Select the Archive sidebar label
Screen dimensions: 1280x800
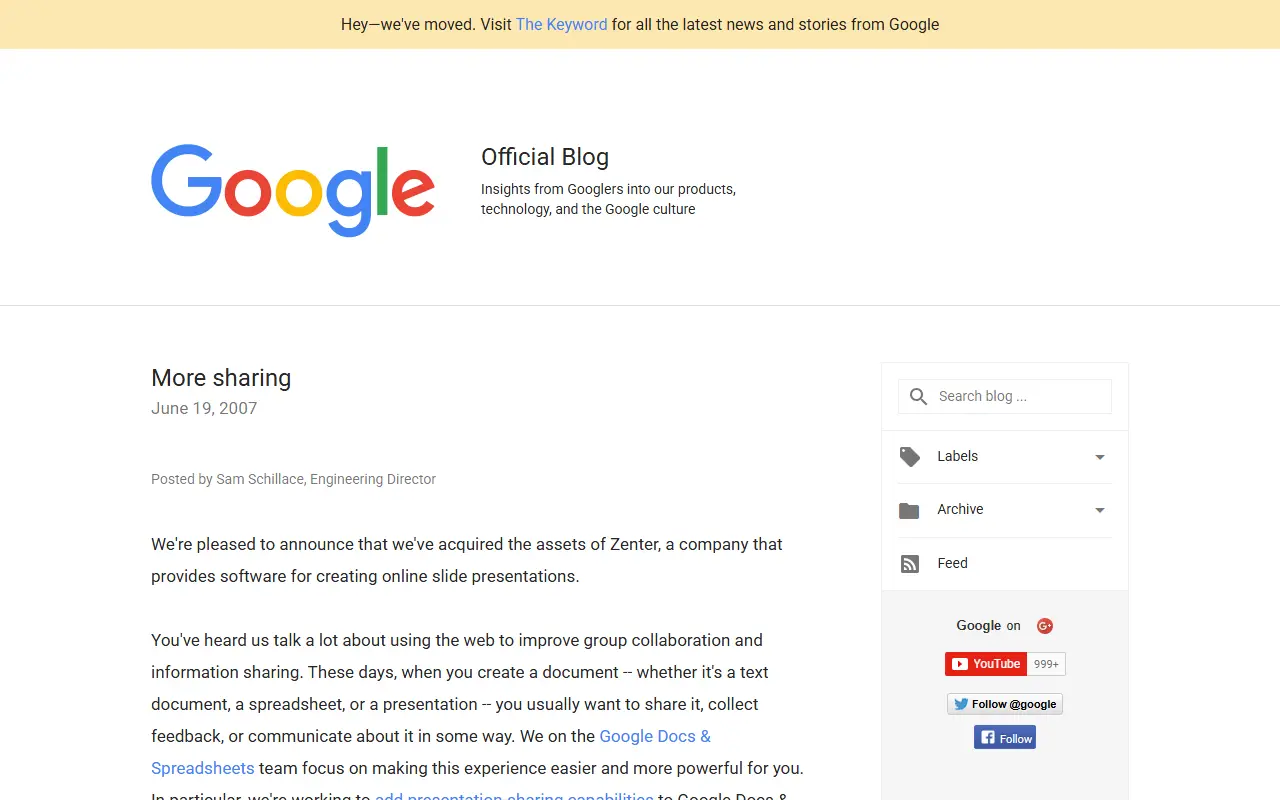[960, 509]
